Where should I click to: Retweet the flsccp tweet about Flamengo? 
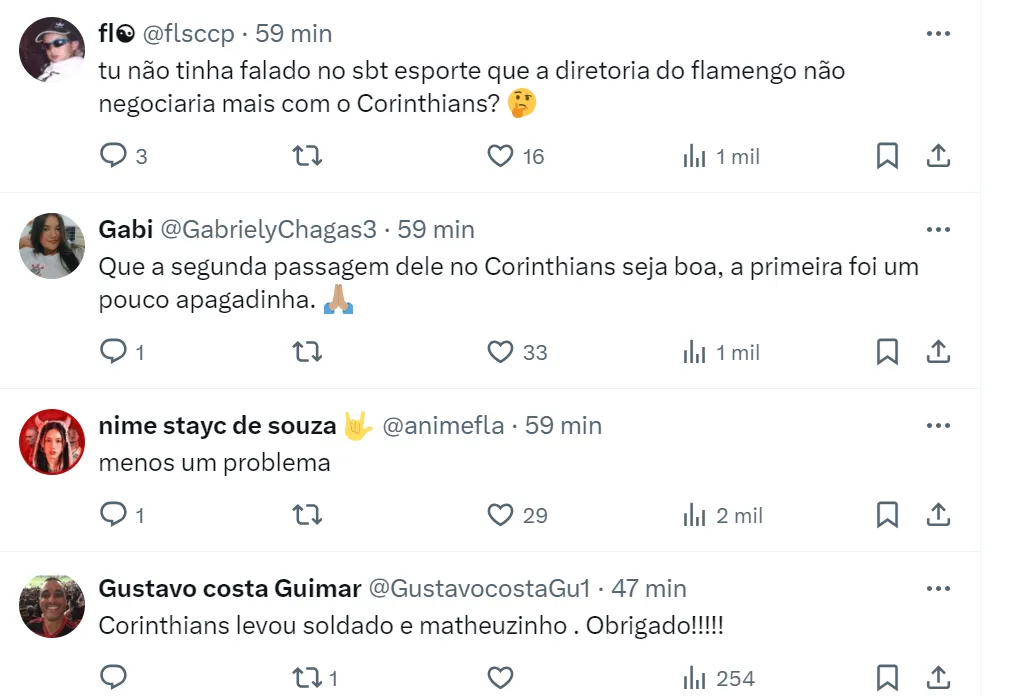pos(306,156)
